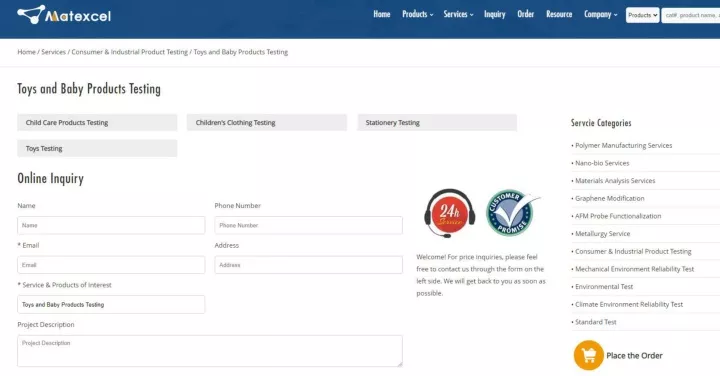
Task: Click the Matexcel logo
Action: click(x=64, y=15)
